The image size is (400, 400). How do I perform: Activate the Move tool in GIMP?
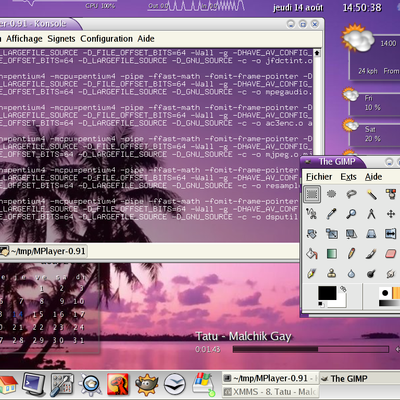point(391,214)
